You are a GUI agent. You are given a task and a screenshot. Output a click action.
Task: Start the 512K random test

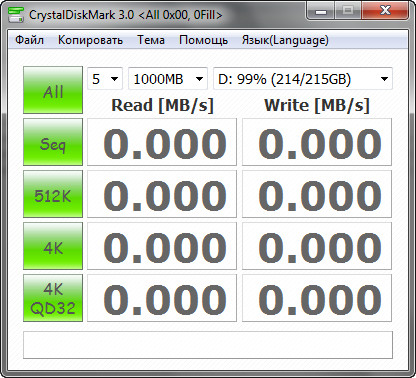(53, 194)
